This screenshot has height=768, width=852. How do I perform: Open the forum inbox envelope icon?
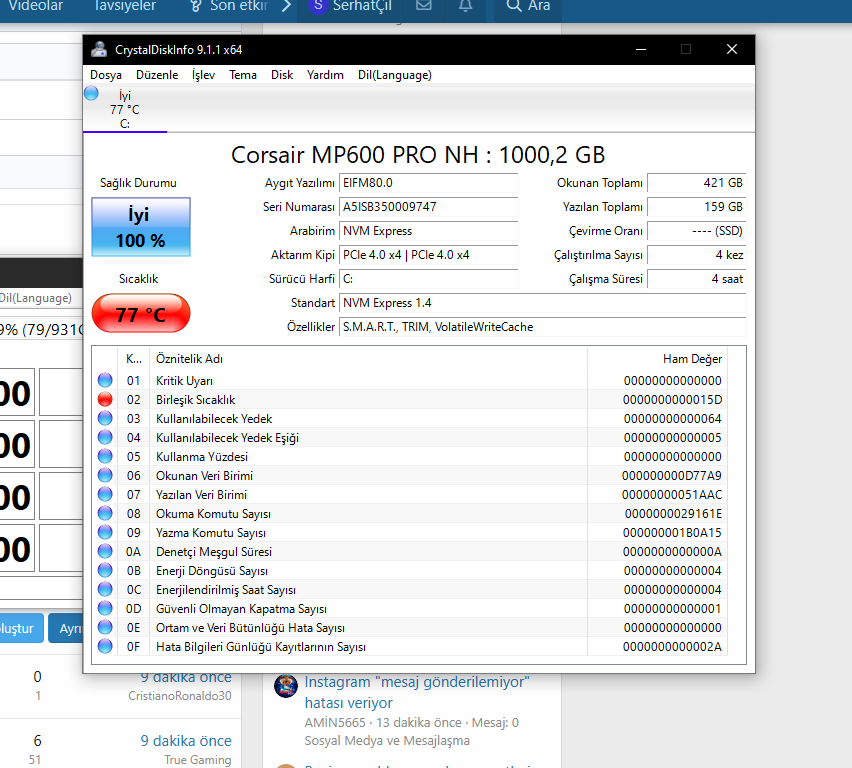pos(424,6)
